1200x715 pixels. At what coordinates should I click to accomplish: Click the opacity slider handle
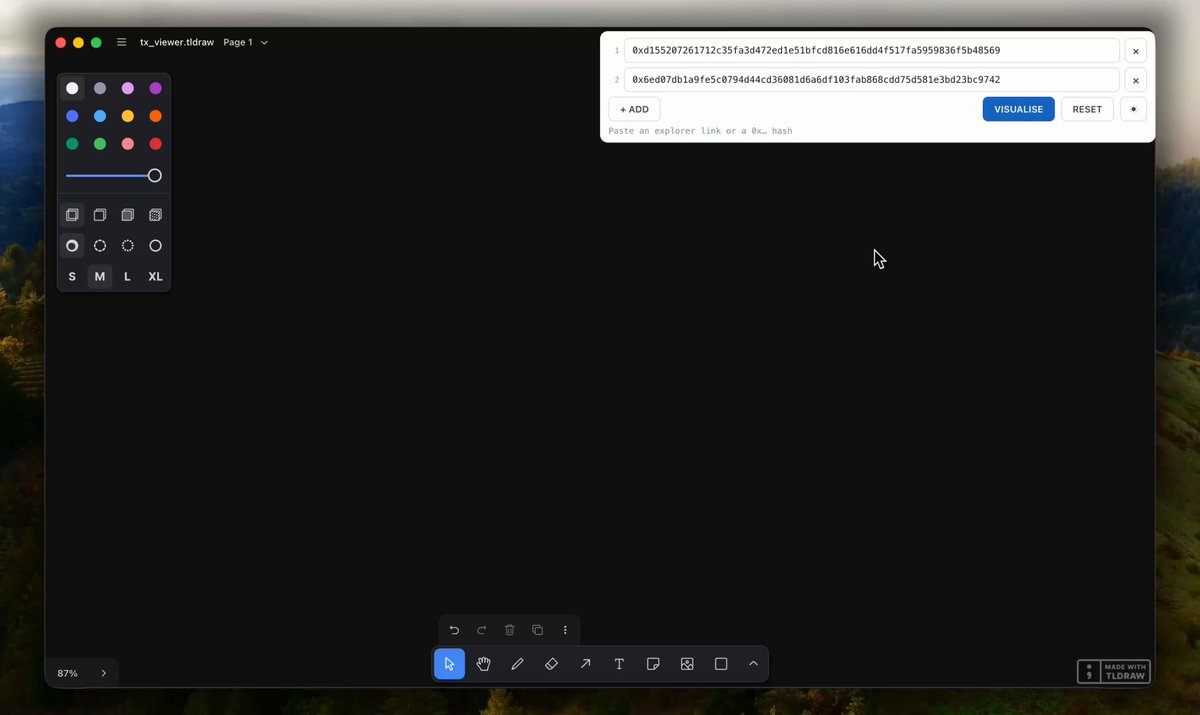tap(155, 176)
